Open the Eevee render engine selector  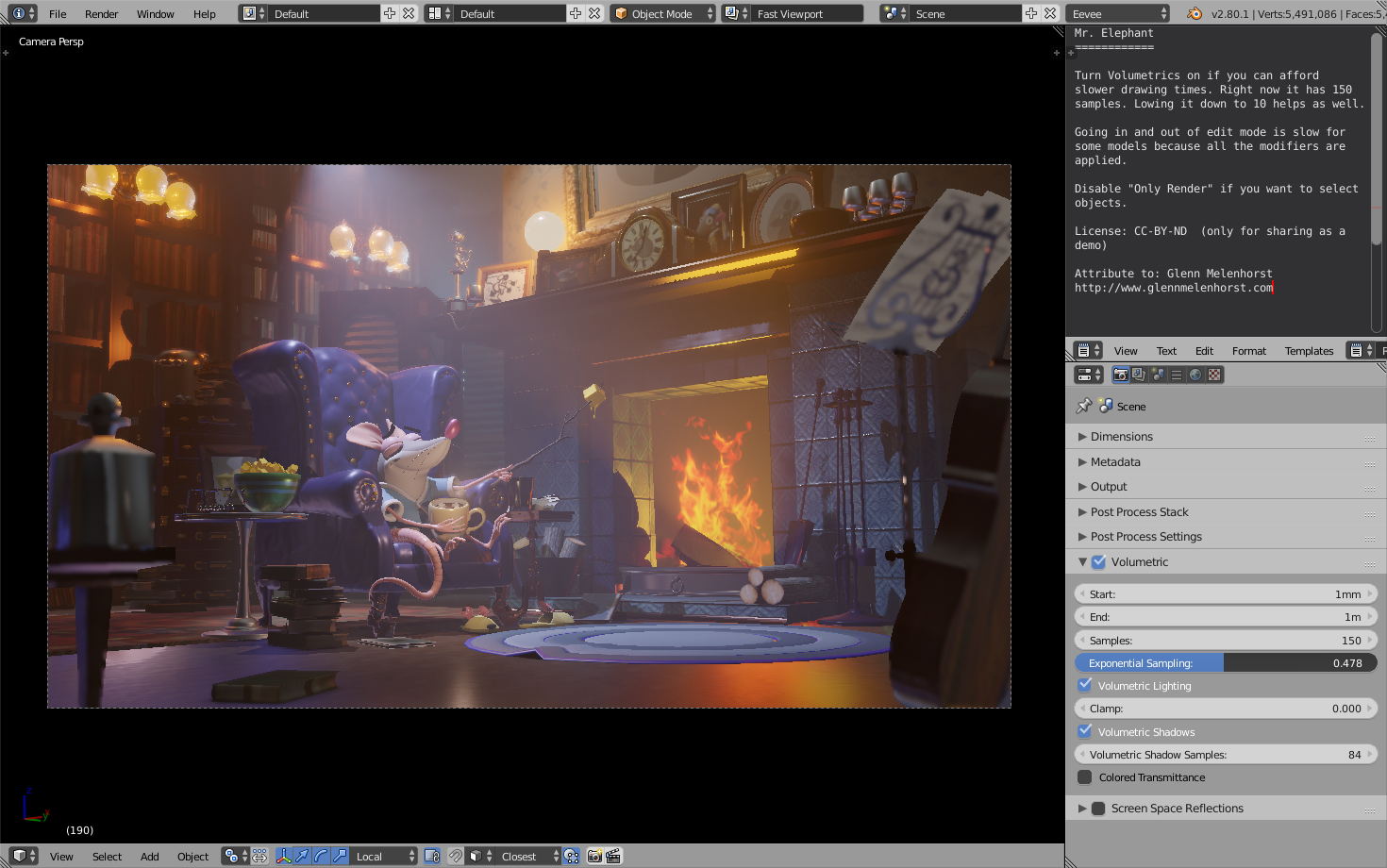pos(1119,13)
